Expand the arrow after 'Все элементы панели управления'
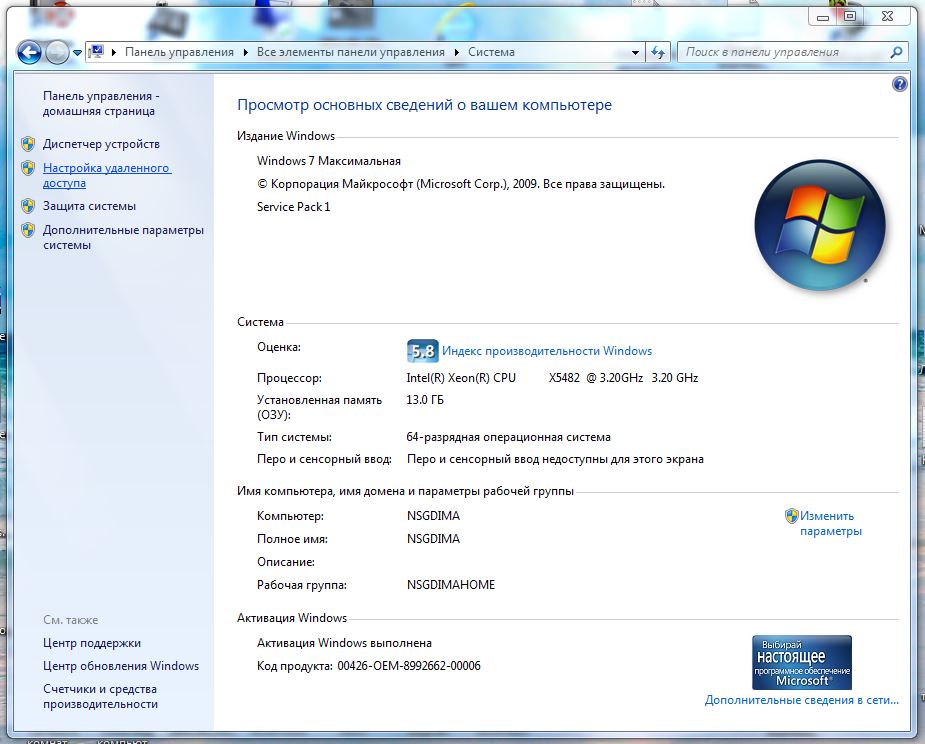Screen dimensions: 925x744 457,52
